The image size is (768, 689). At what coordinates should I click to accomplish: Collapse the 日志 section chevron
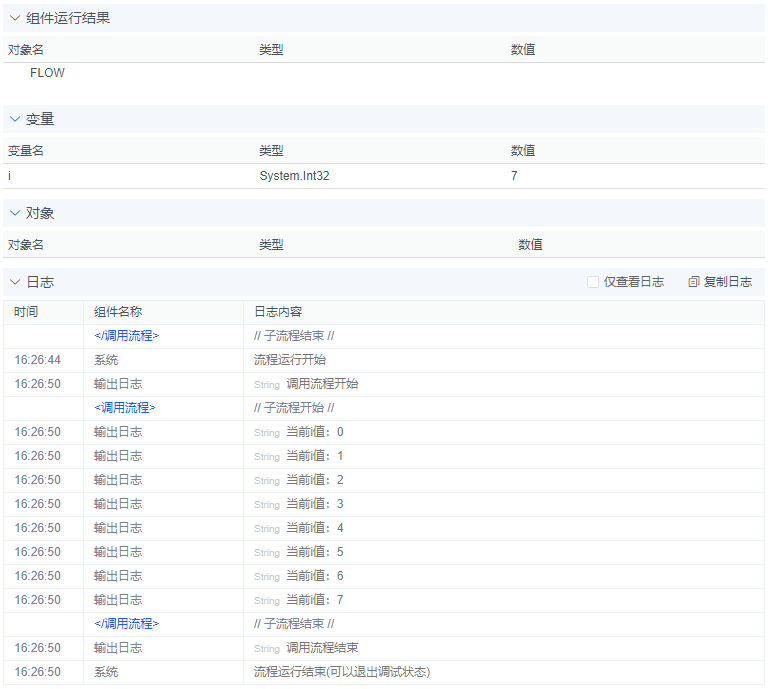15,282
